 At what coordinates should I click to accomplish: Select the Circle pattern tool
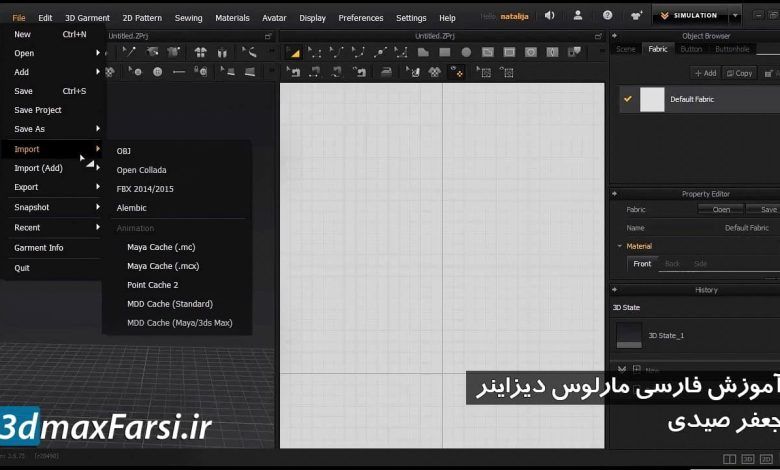[466, 52]
